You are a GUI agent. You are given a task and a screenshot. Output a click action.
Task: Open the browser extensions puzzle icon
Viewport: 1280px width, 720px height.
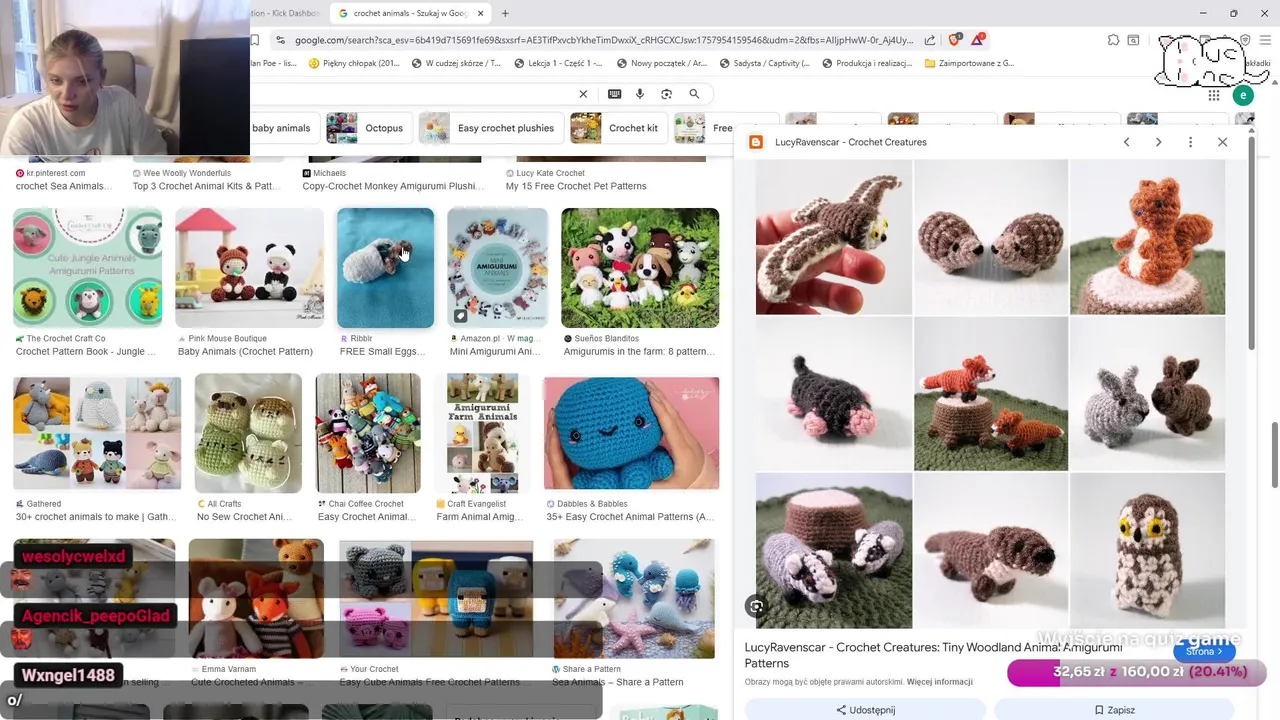click(1113, 40)
